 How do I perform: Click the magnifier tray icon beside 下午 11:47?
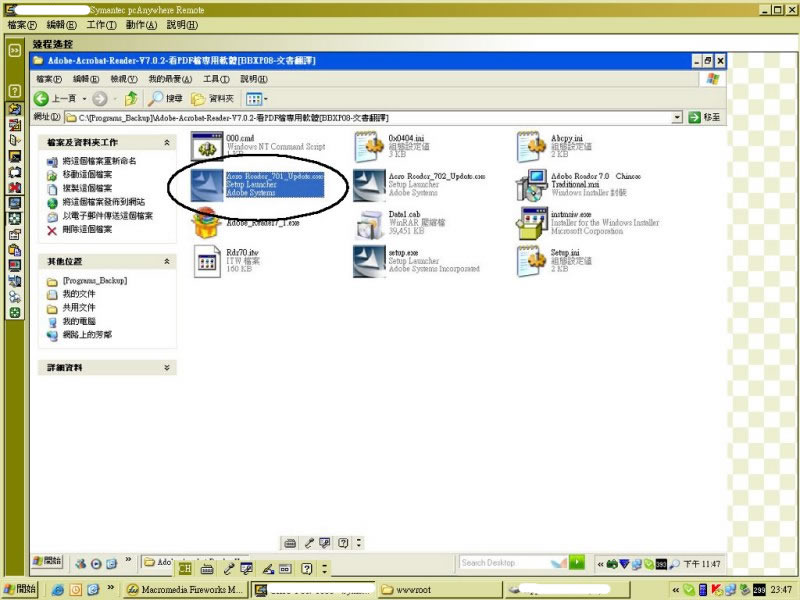pyautogui.click(x=674, y=564)
